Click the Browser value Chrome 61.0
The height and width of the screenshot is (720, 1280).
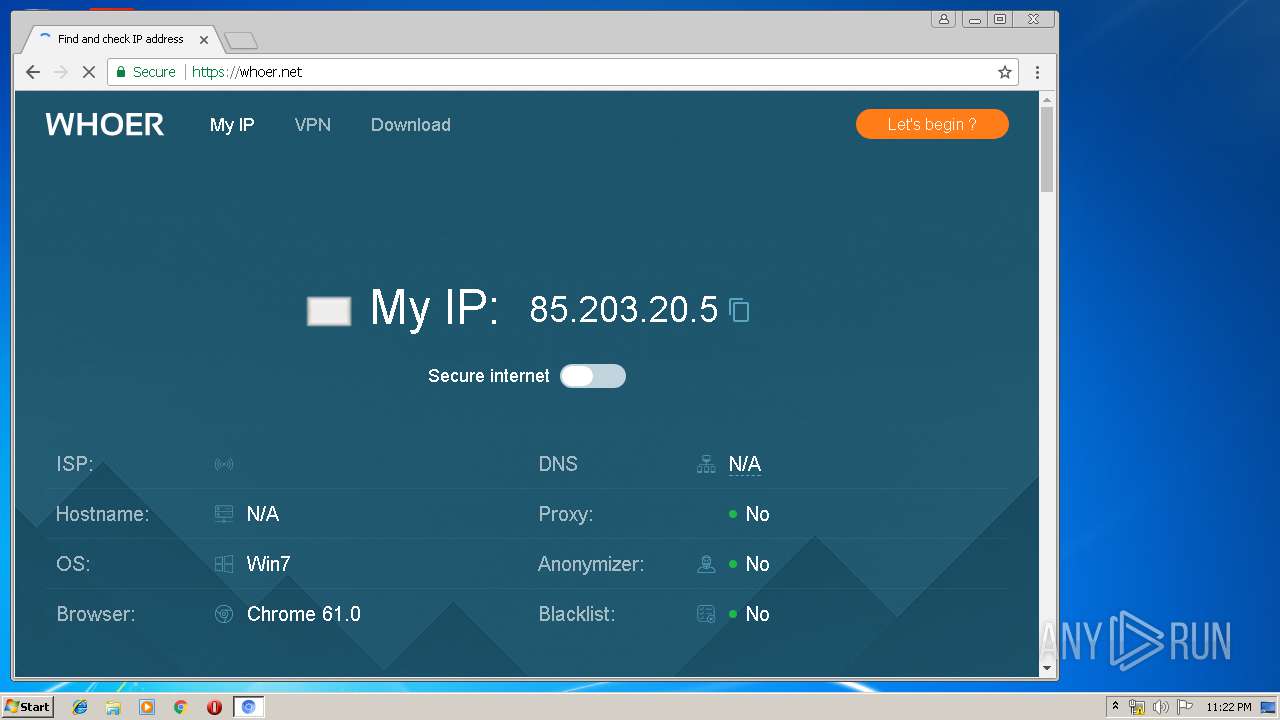[304, 614]
